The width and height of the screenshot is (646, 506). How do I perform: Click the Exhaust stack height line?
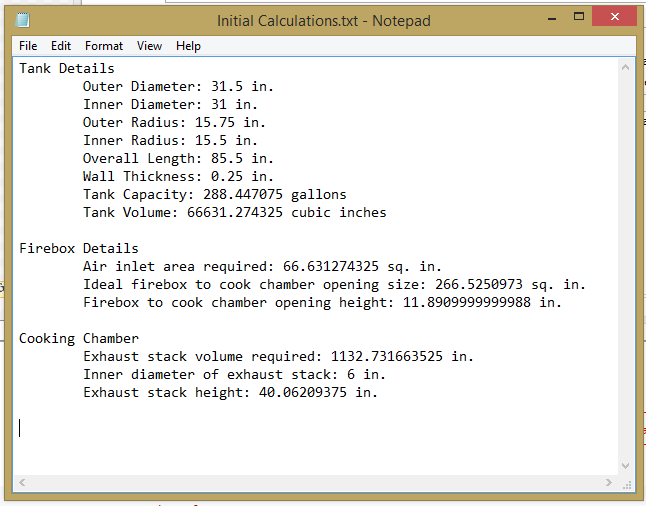[x=230, y=393]
